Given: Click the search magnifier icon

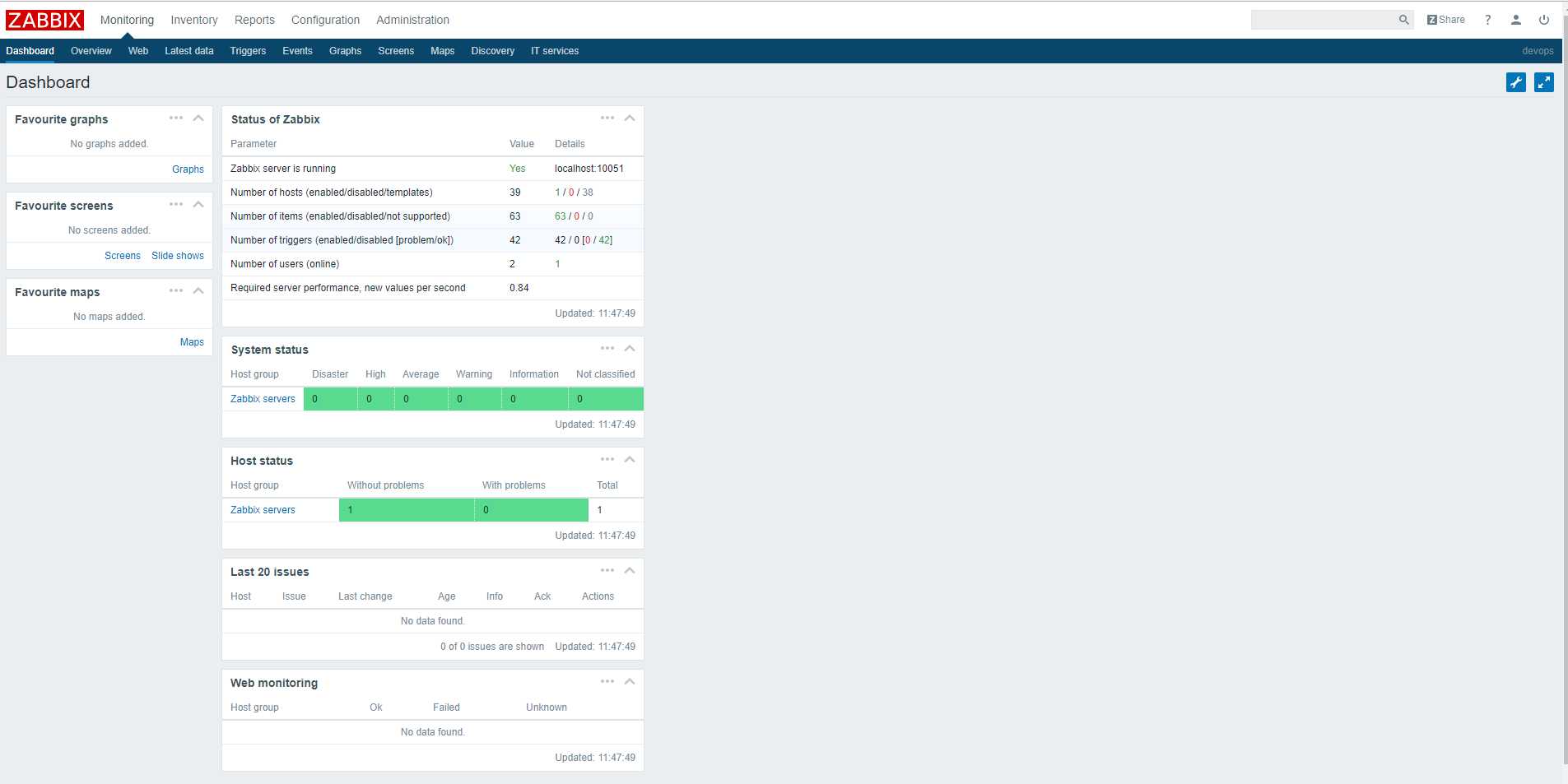Looking at the screenshot, I should coord(1403,20).
